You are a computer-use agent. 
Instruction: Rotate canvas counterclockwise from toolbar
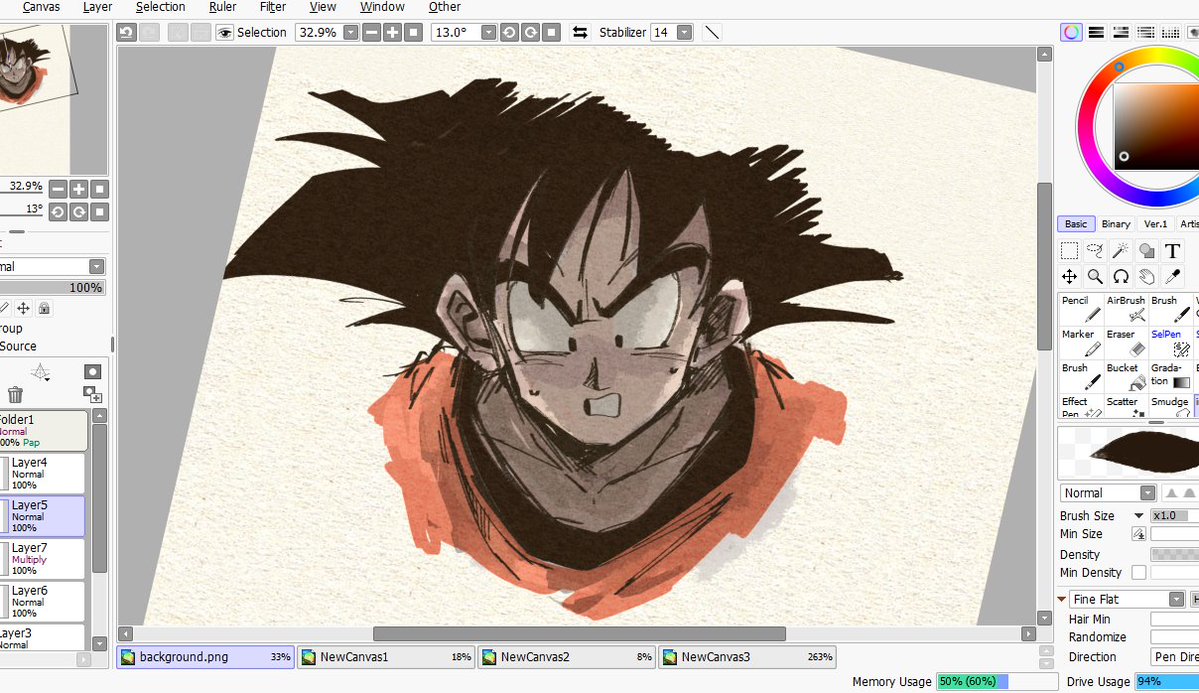point(509,32)
